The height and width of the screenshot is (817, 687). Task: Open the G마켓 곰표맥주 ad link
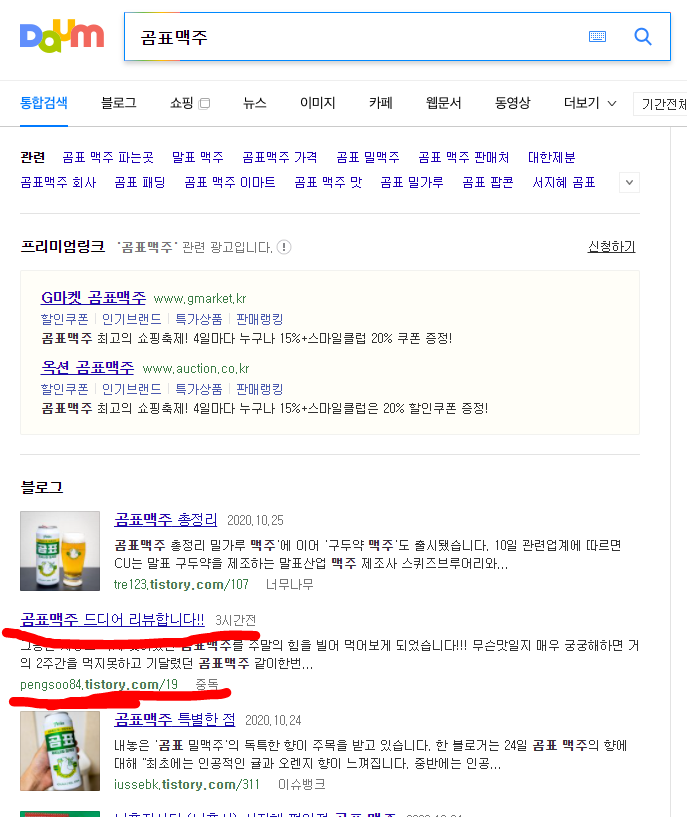click(93, 298)
